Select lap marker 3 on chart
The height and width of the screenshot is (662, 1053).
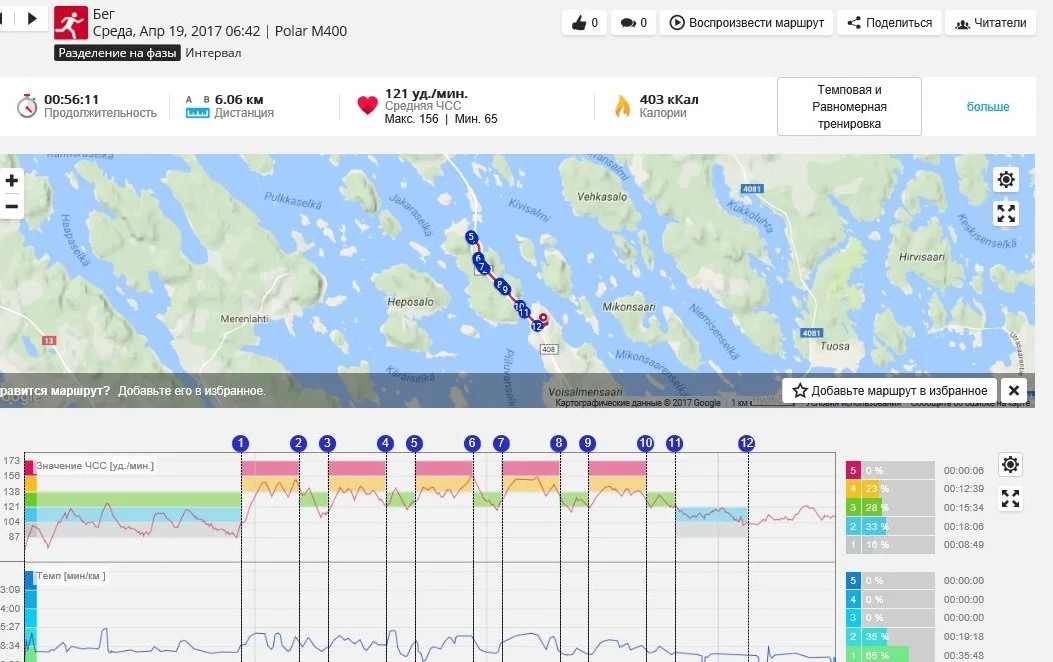click(327, 443)
